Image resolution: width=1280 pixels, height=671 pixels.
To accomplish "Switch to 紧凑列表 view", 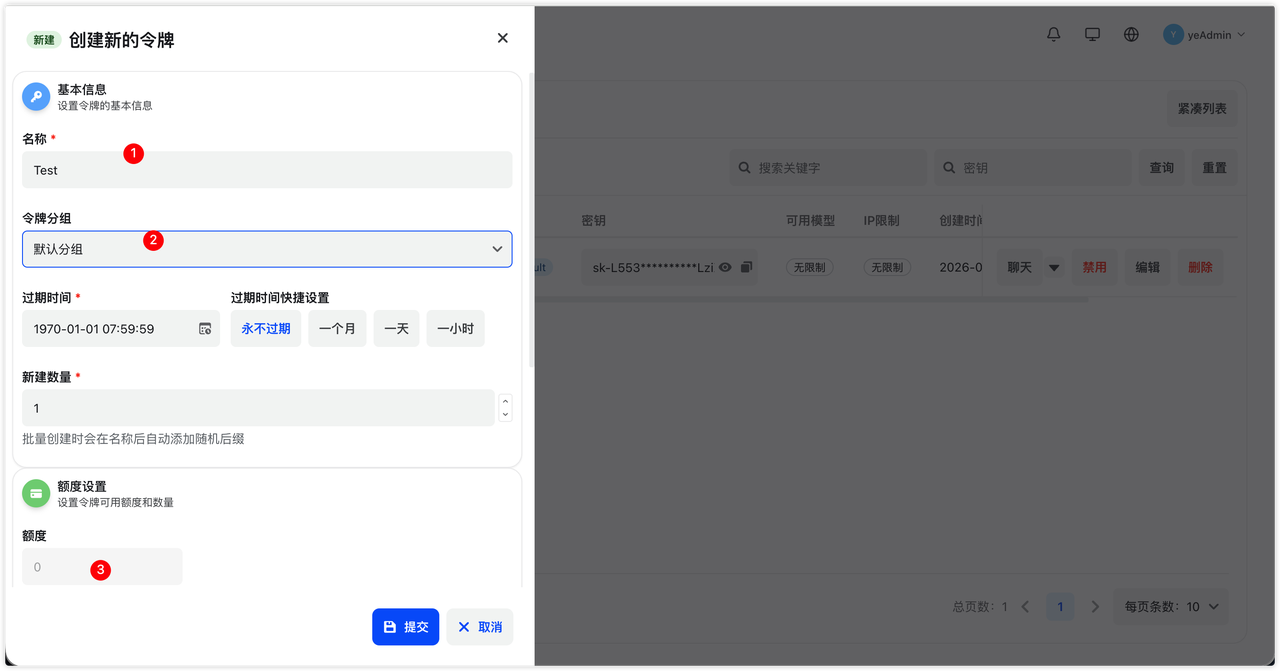I will point(1201,108).
